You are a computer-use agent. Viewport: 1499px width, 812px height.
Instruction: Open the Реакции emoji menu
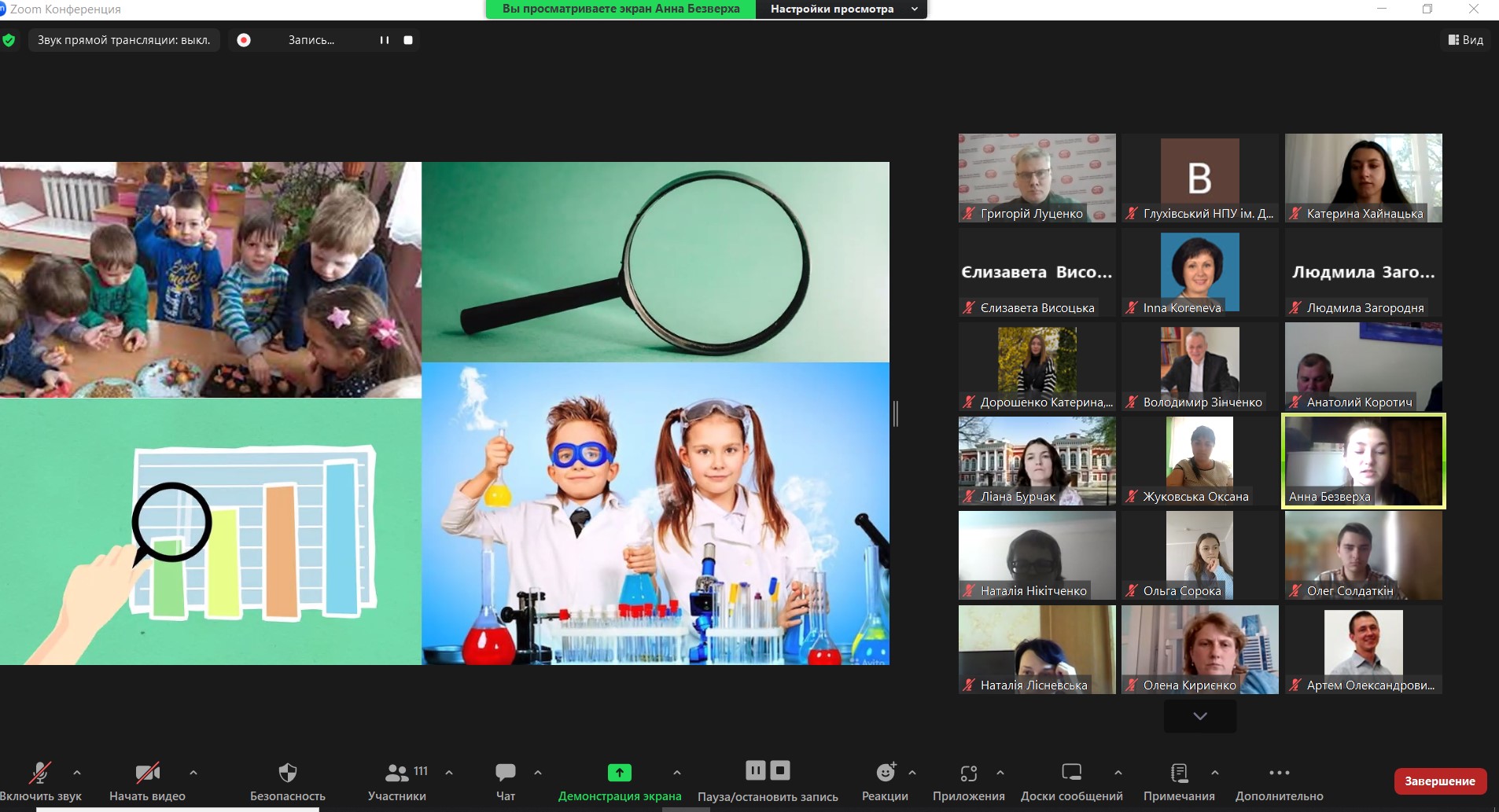click(885, 781)
